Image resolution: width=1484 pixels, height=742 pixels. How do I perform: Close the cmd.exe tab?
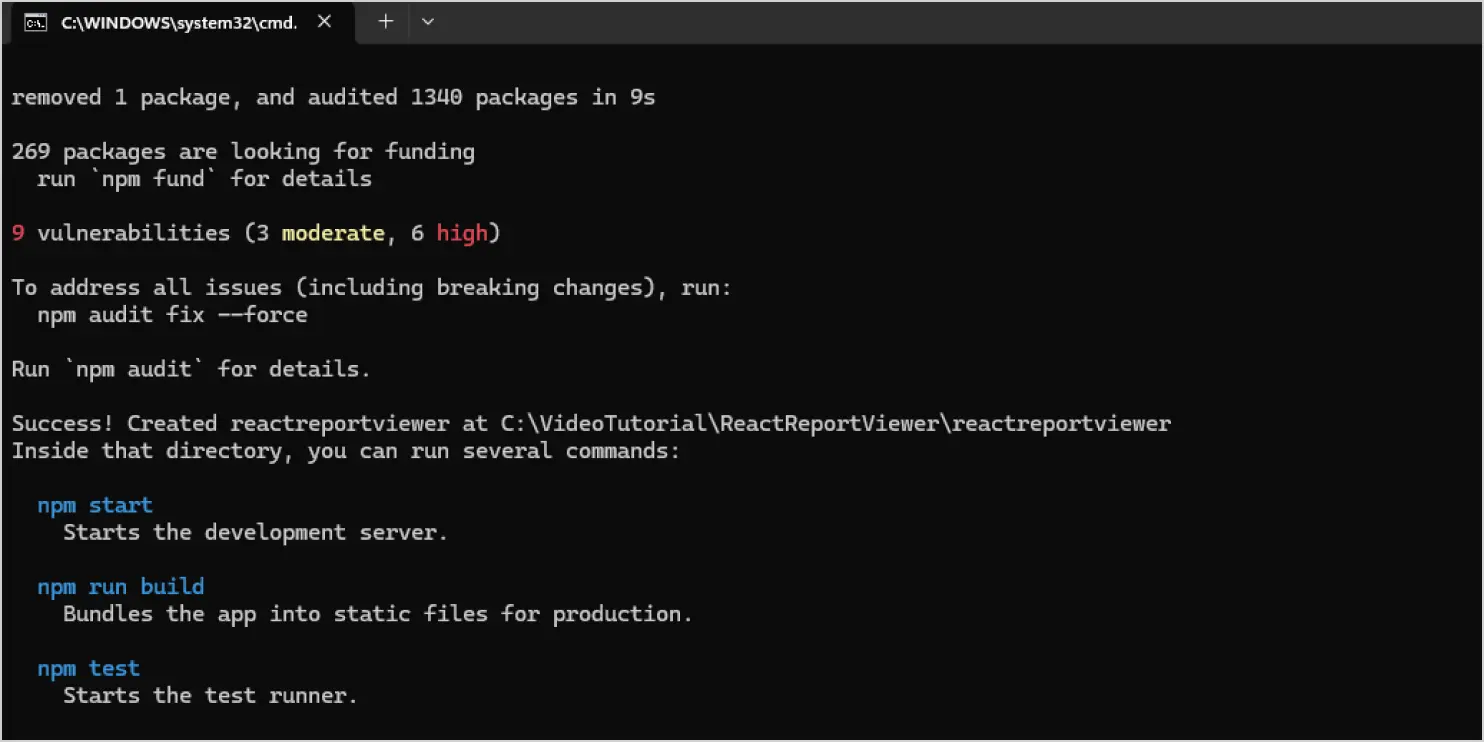tap(324, 21)
